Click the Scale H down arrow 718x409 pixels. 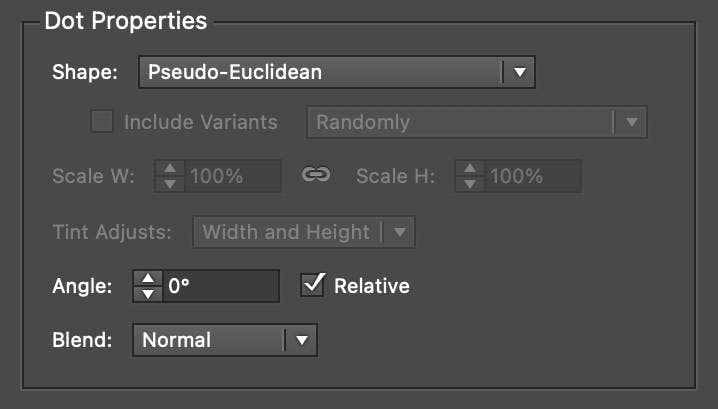[x=469, y=184]
